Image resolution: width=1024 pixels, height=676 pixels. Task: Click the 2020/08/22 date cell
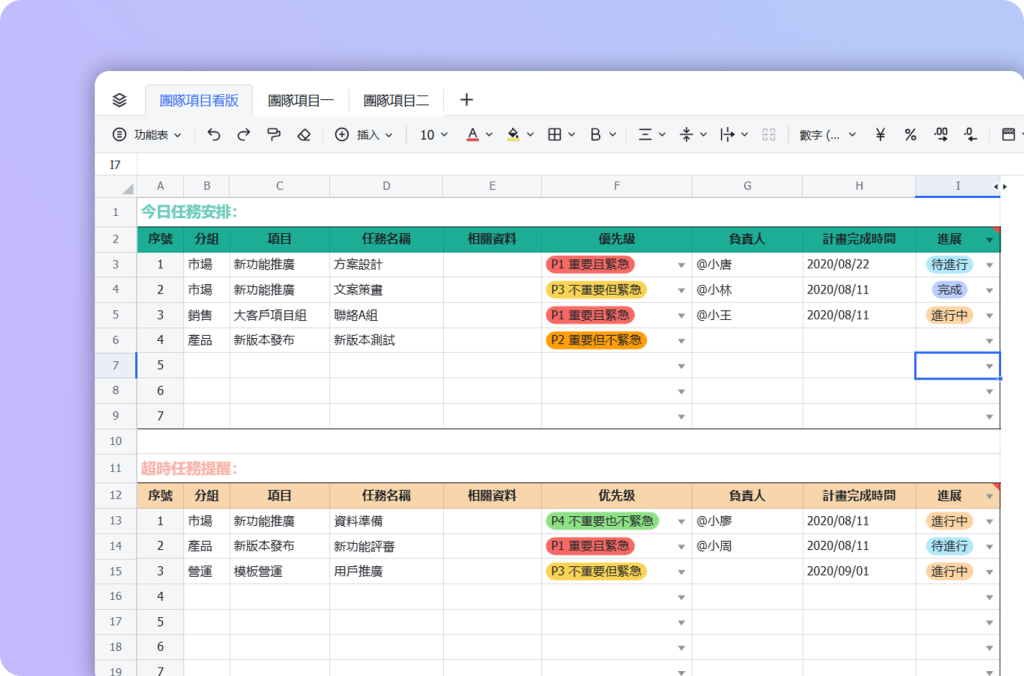click(859, 265)
